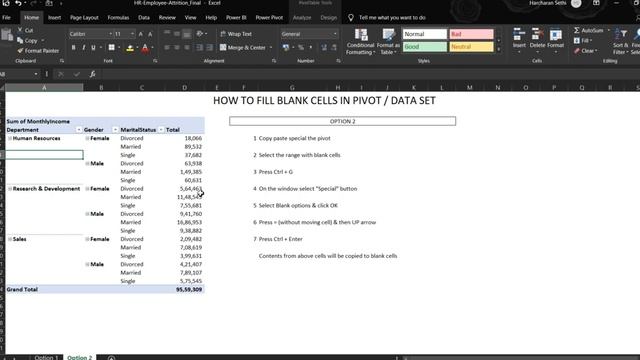Collapse the Human Resources group

[x=9, y=138]
